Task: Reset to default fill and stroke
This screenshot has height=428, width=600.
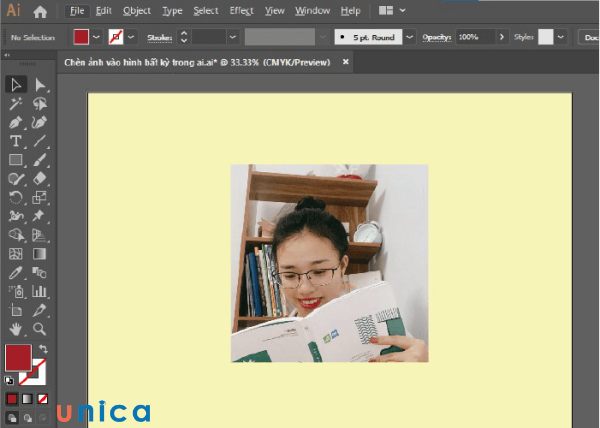Action: click(x=10, y=380)
